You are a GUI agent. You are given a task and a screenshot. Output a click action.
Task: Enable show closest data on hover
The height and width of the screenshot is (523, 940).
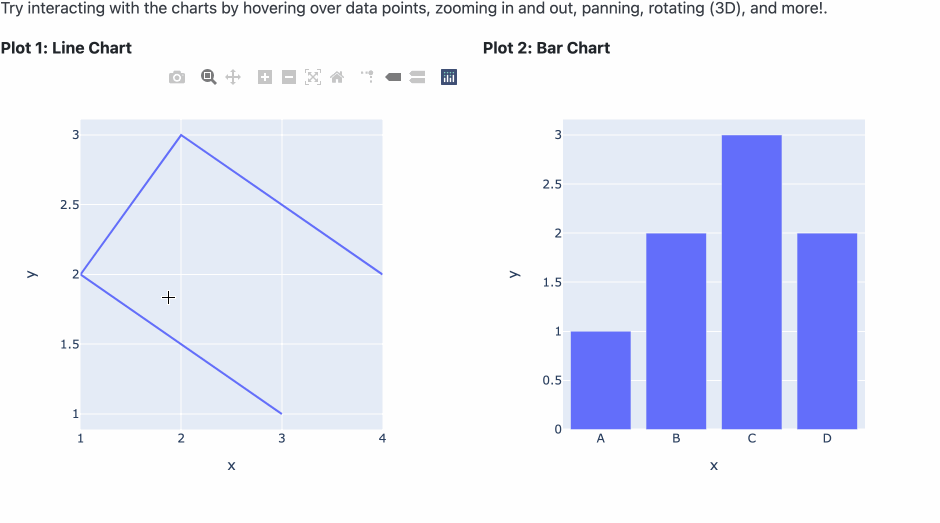pyautogui.click(x=393, y=77)
